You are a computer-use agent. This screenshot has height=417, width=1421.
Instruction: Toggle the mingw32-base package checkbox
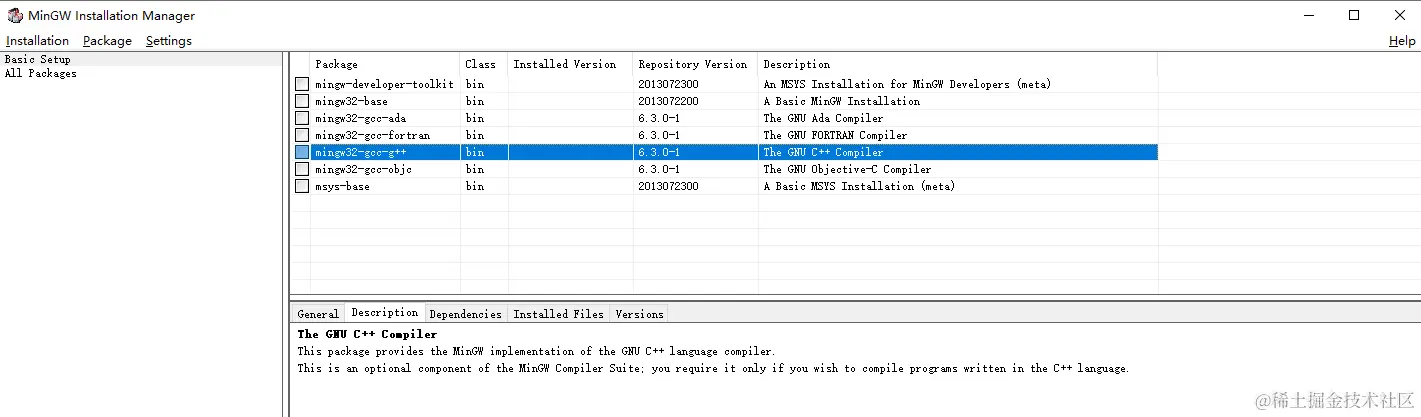[x=302, y=101]
